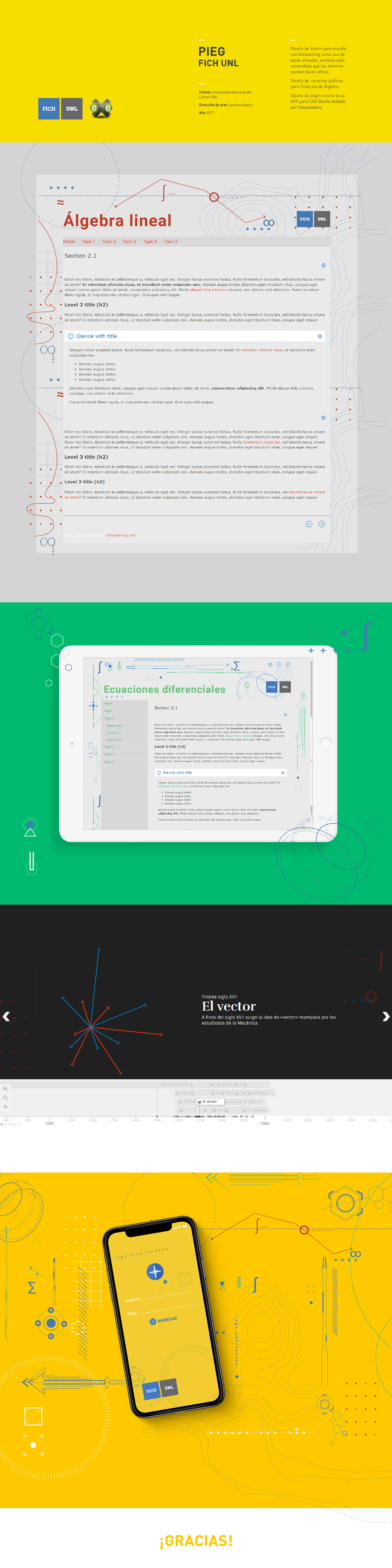Open Topic 2 tab in Álgebra lineal

[109, 242]
